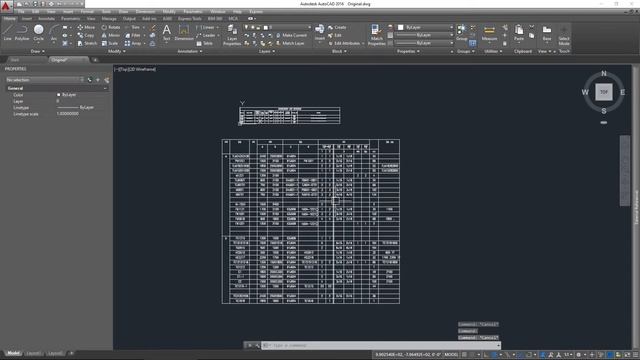Image resolution: width=640 pixels, height=360 pixels.
Task: Activate the Trim command
Action: [132, 27]
